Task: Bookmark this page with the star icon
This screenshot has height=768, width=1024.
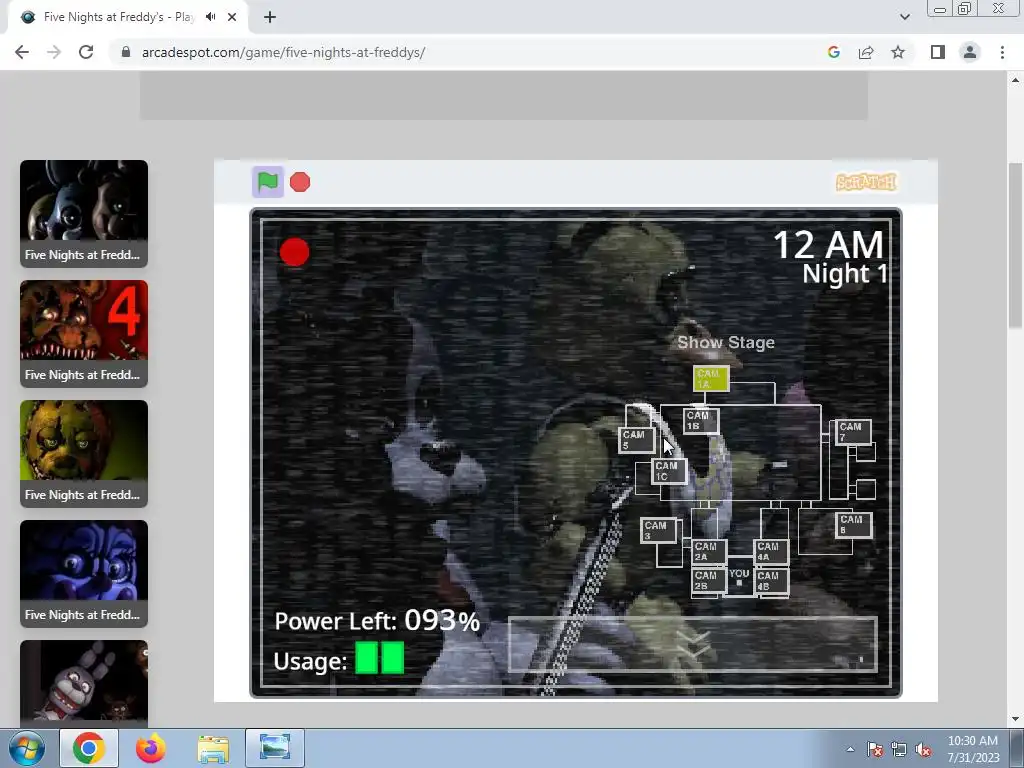Action: [x=898, y=52]
